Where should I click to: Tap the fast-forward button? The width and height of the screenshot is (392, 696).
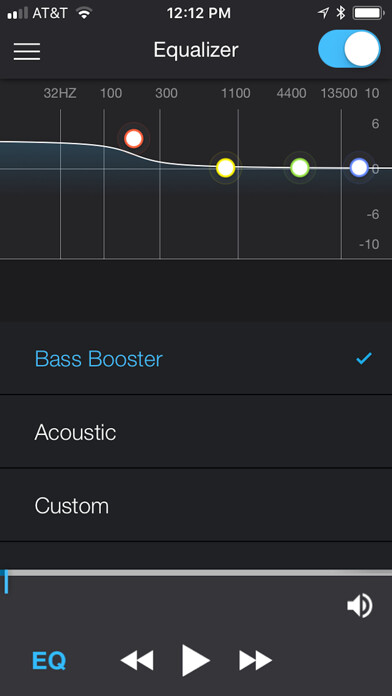pos(255,660)
